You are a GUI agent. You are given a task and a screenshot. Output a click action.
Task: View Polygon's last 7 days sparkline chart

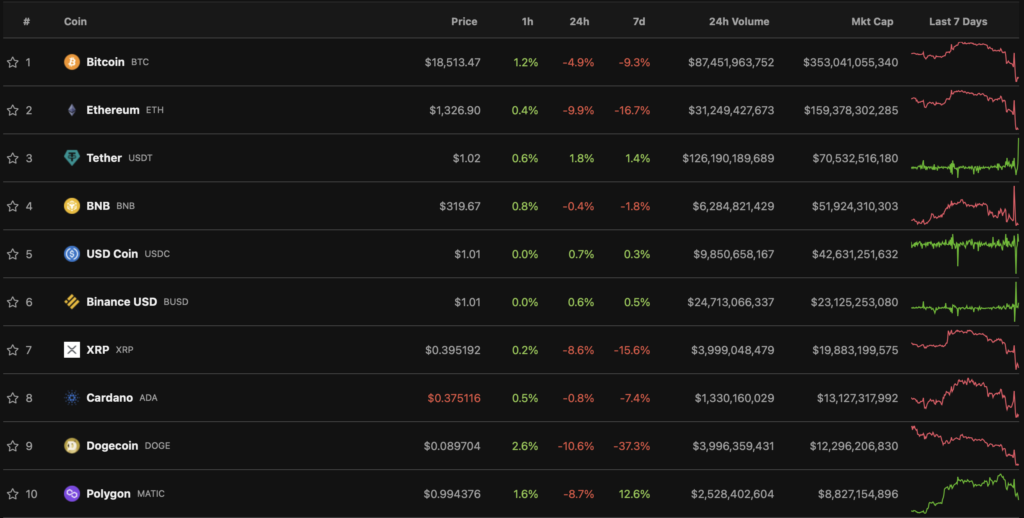pos(964,494)
